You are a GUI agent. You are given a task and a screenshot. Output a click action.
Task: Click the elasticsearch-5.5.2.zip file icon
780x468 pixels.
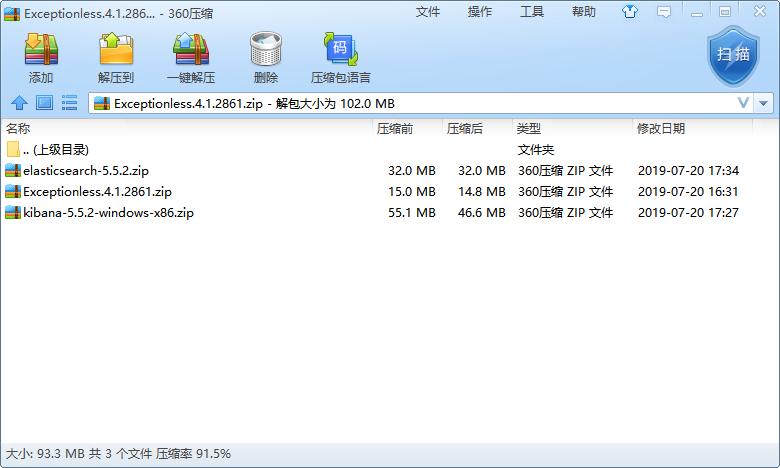[x=13, y=171]
